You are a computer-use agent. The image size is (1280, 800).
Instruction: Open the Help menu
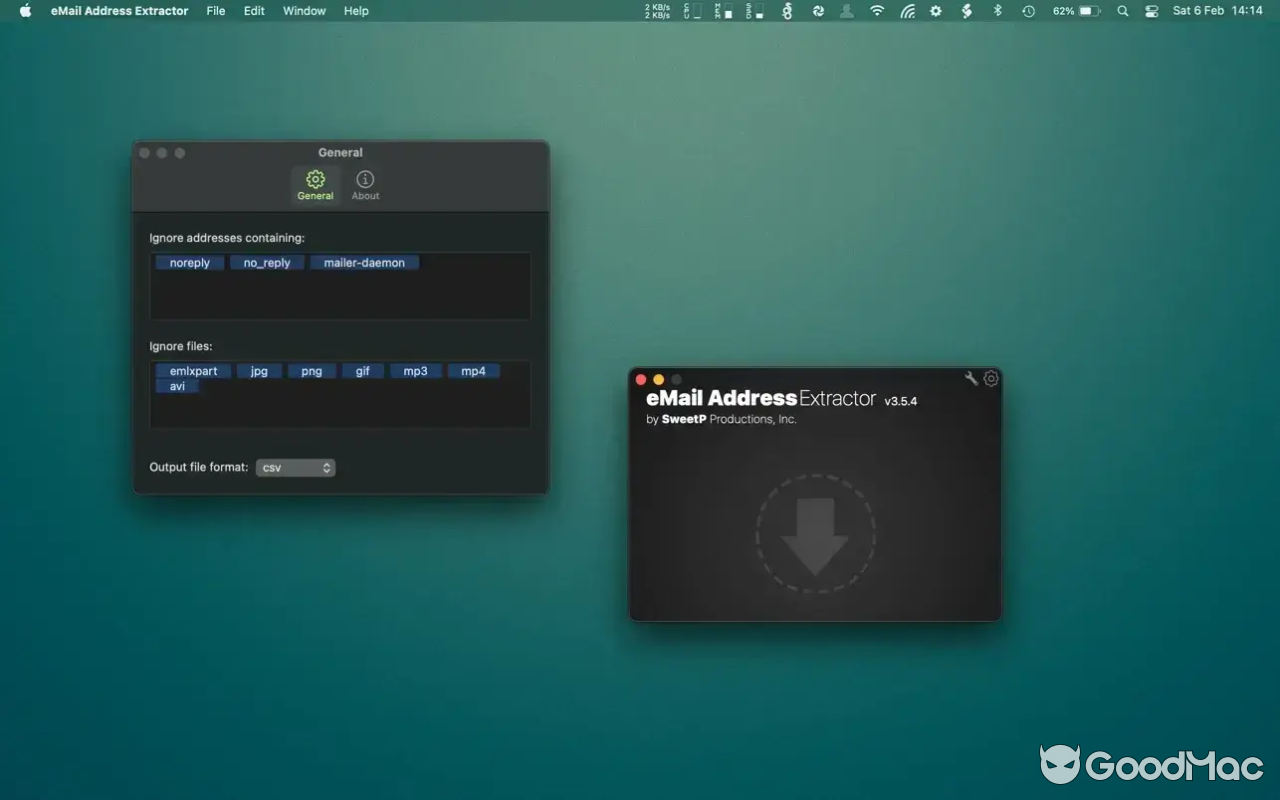356,11
